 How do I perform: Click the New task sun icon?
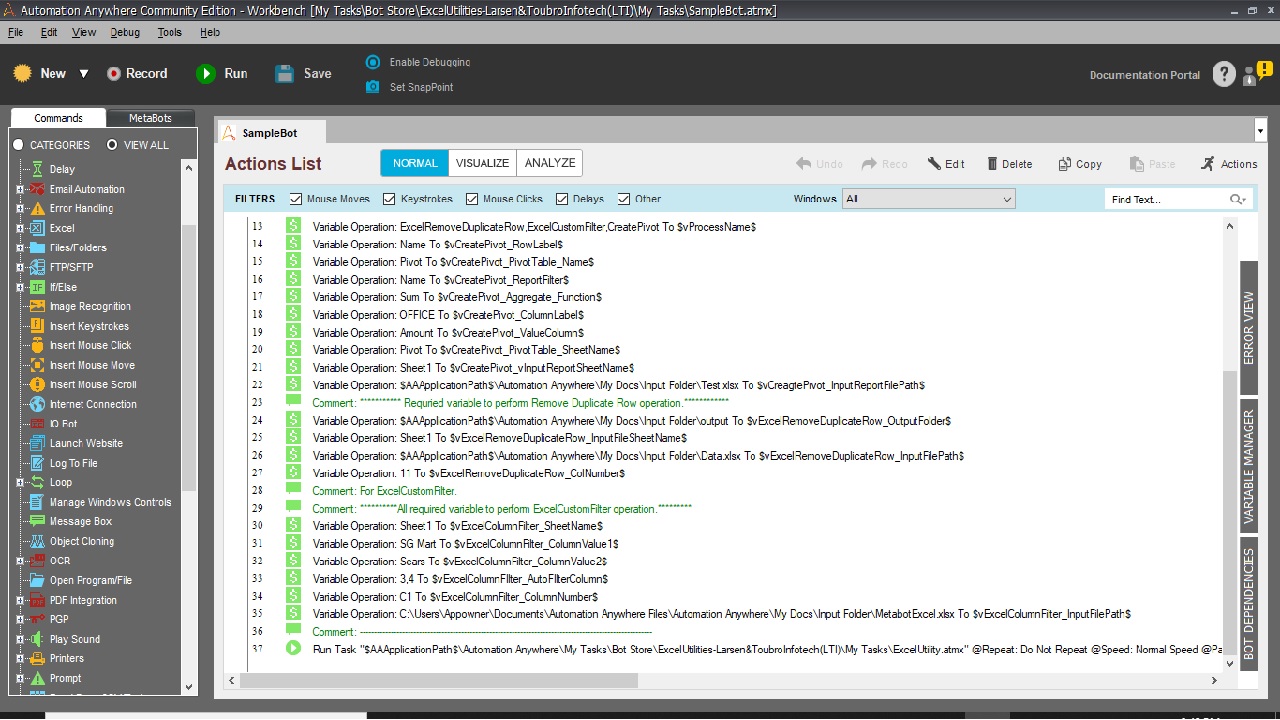22,73
